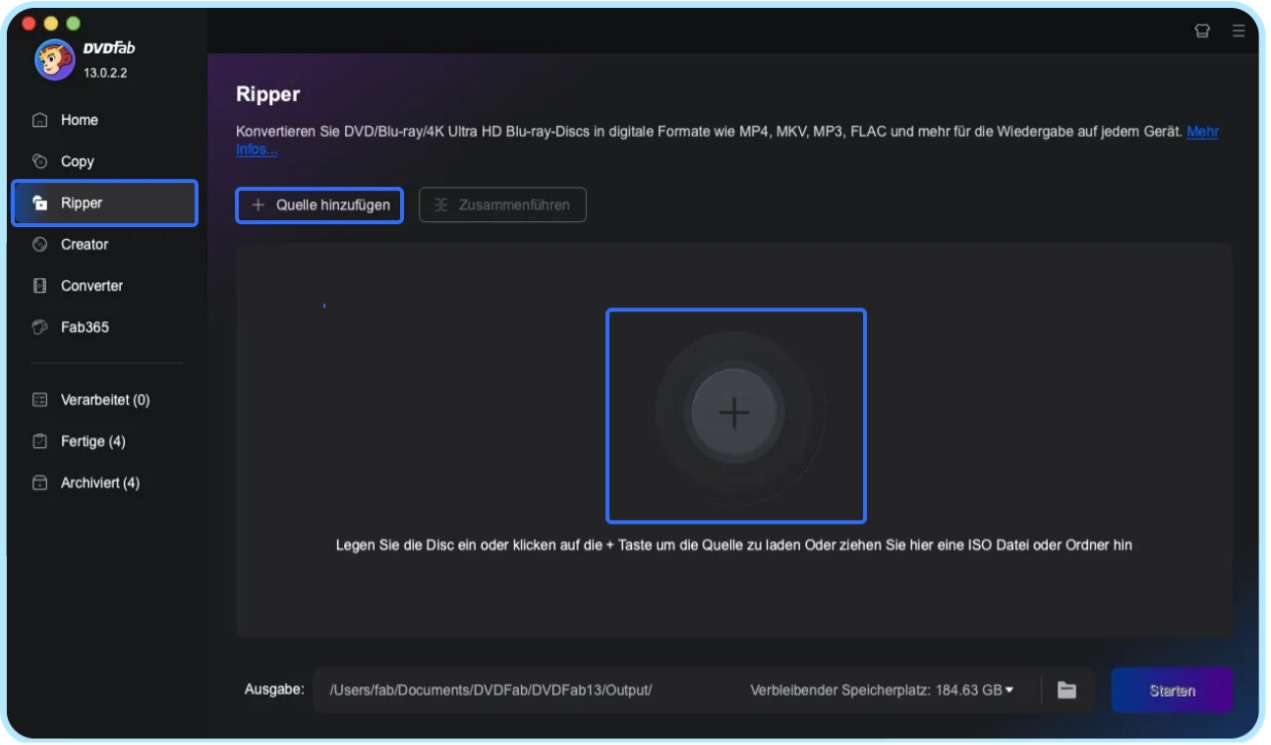Screen dimensions: 1271x745
Task: Open the Home module
Action: [x=79, y=120]
